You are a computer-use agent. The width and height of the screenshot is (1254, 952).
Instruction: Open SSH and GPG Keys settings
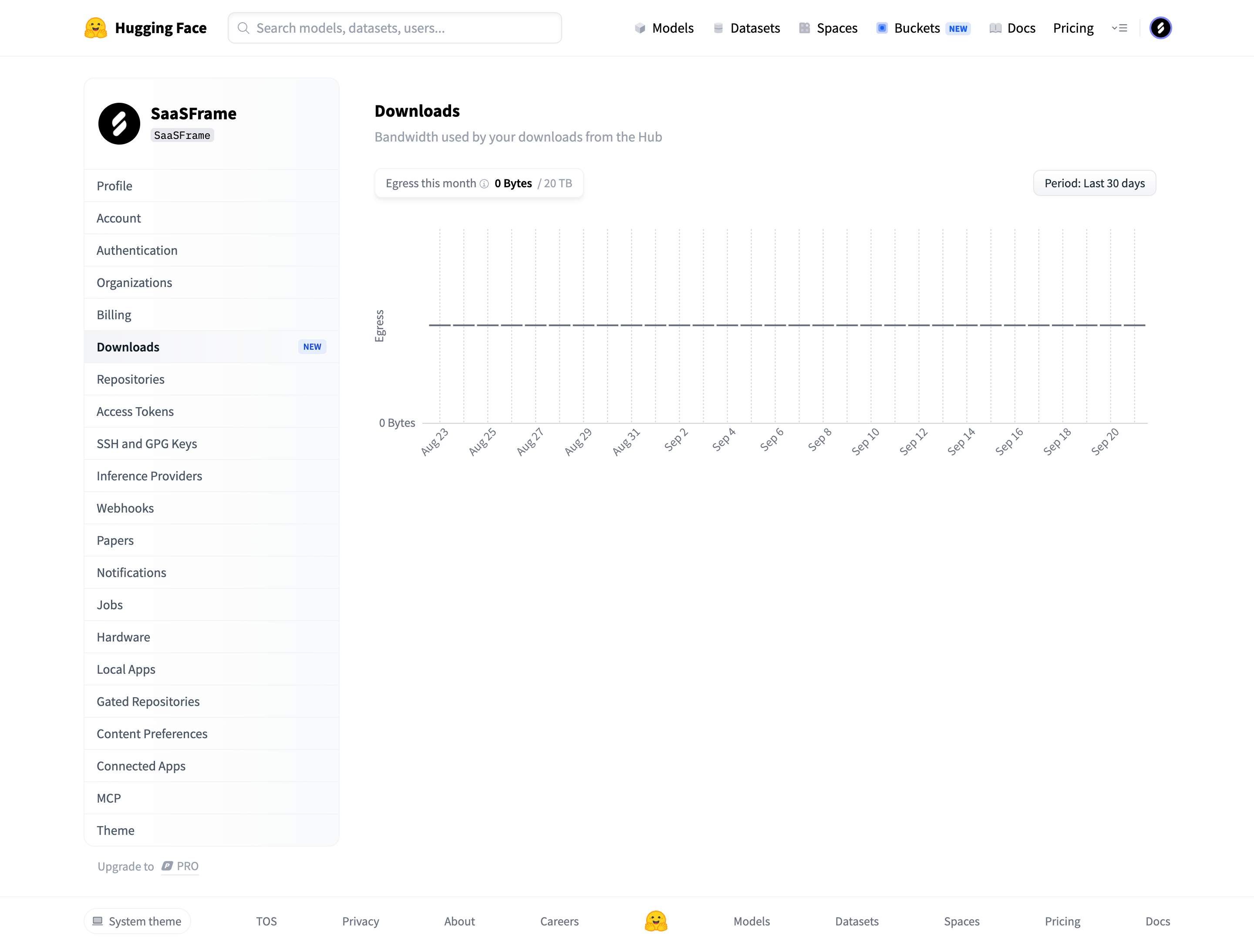click(212, 444)
